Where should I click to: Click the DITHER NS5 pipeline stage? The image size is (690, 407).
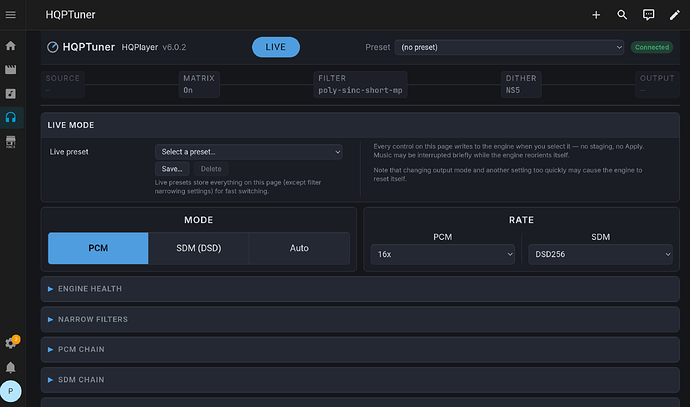pyautogui.click(x=521, y=84)
